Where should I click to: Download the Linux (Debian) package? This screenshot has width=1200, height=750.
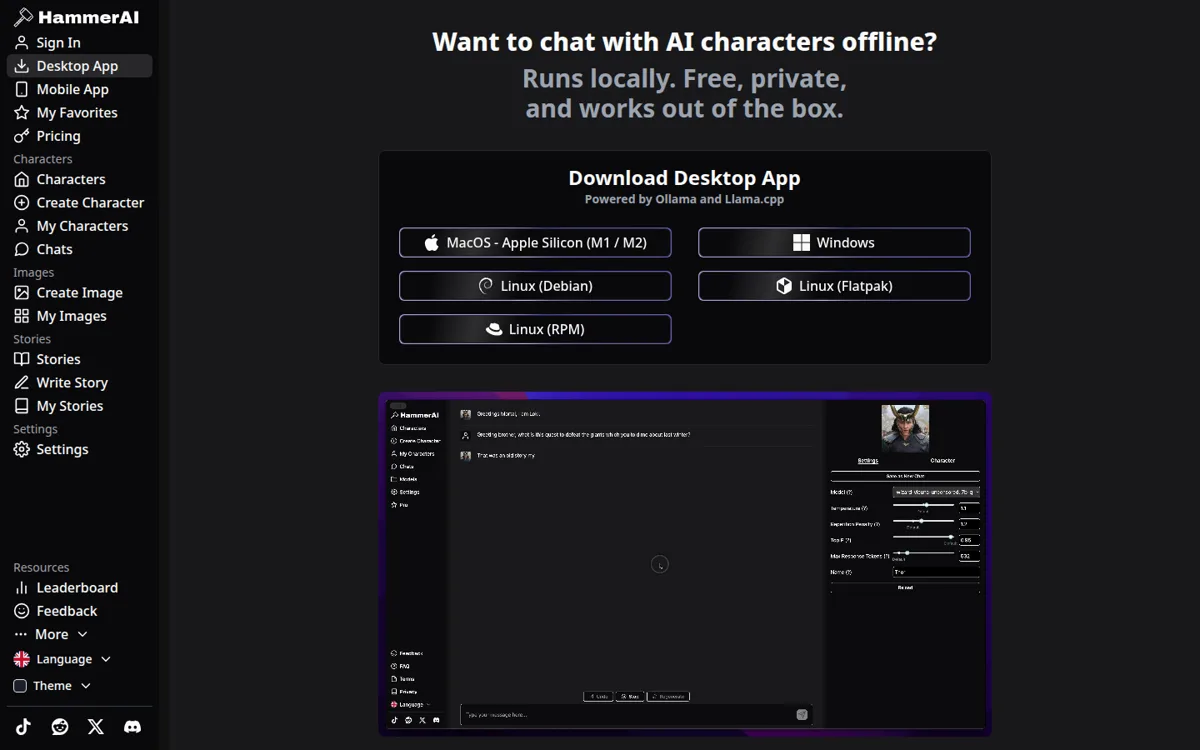pyautogui.click(x=535, y=286)
